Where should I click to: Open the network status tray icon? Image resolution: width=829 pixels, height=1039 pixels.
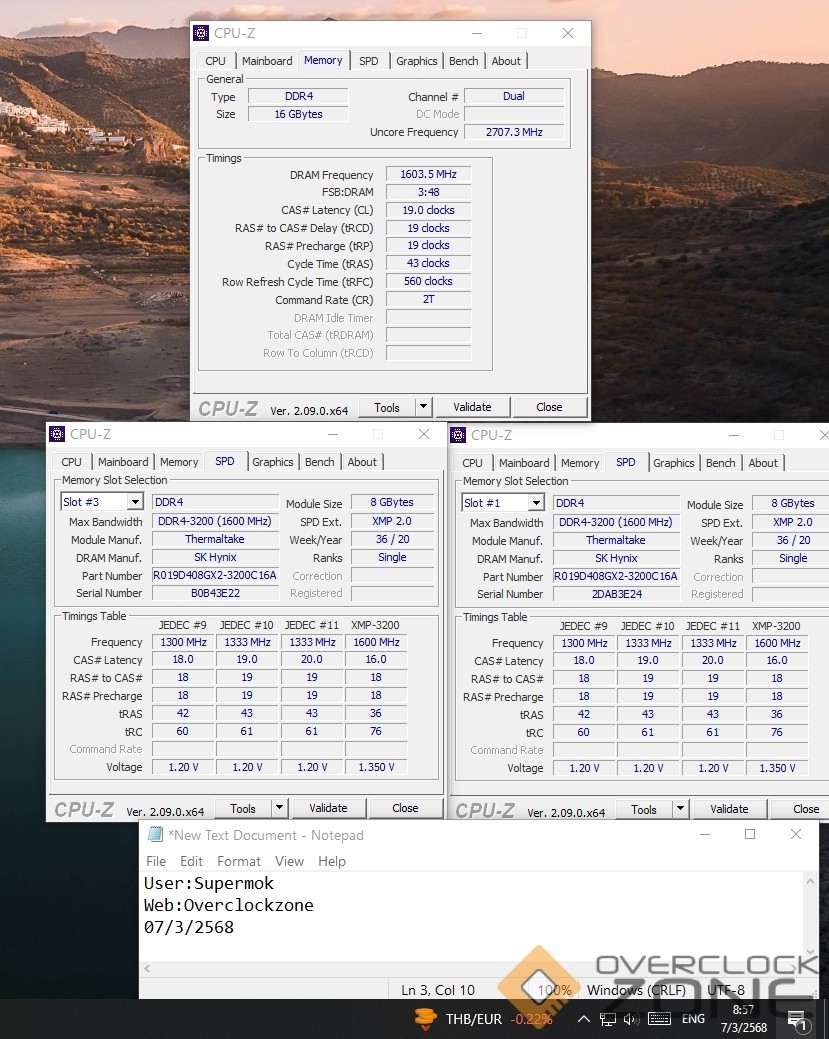[x=607, y=1019]
